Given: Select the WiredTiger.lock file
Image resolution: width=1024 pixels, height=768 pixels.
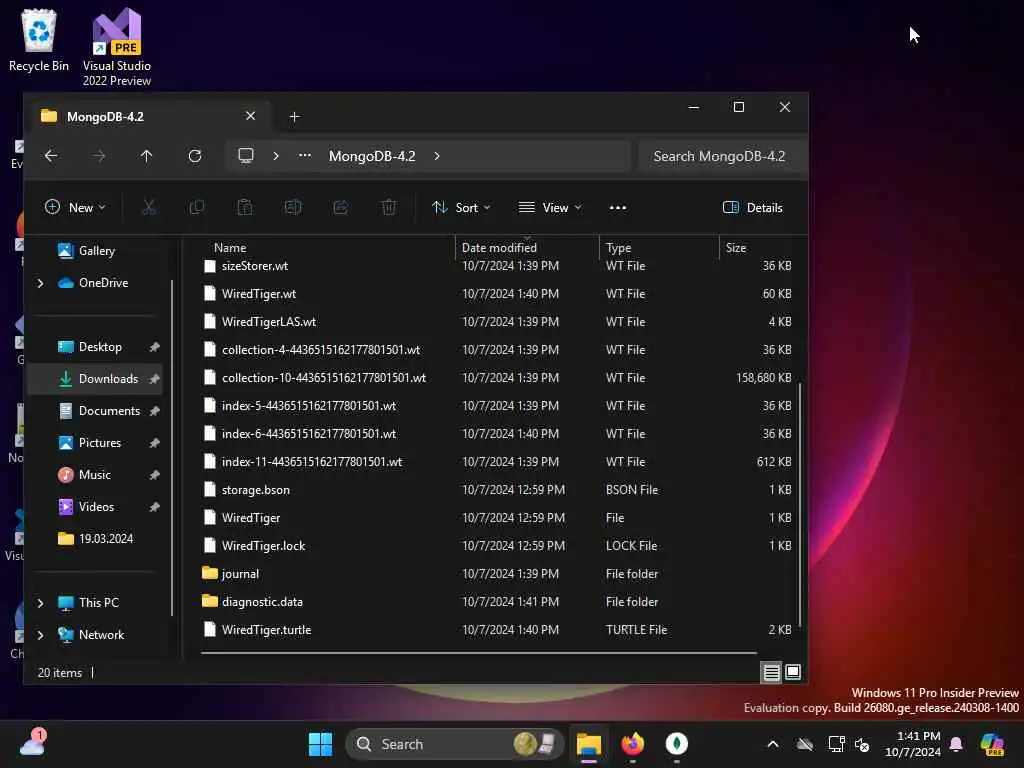Looking at the screenshot, I should pos(498,545).
